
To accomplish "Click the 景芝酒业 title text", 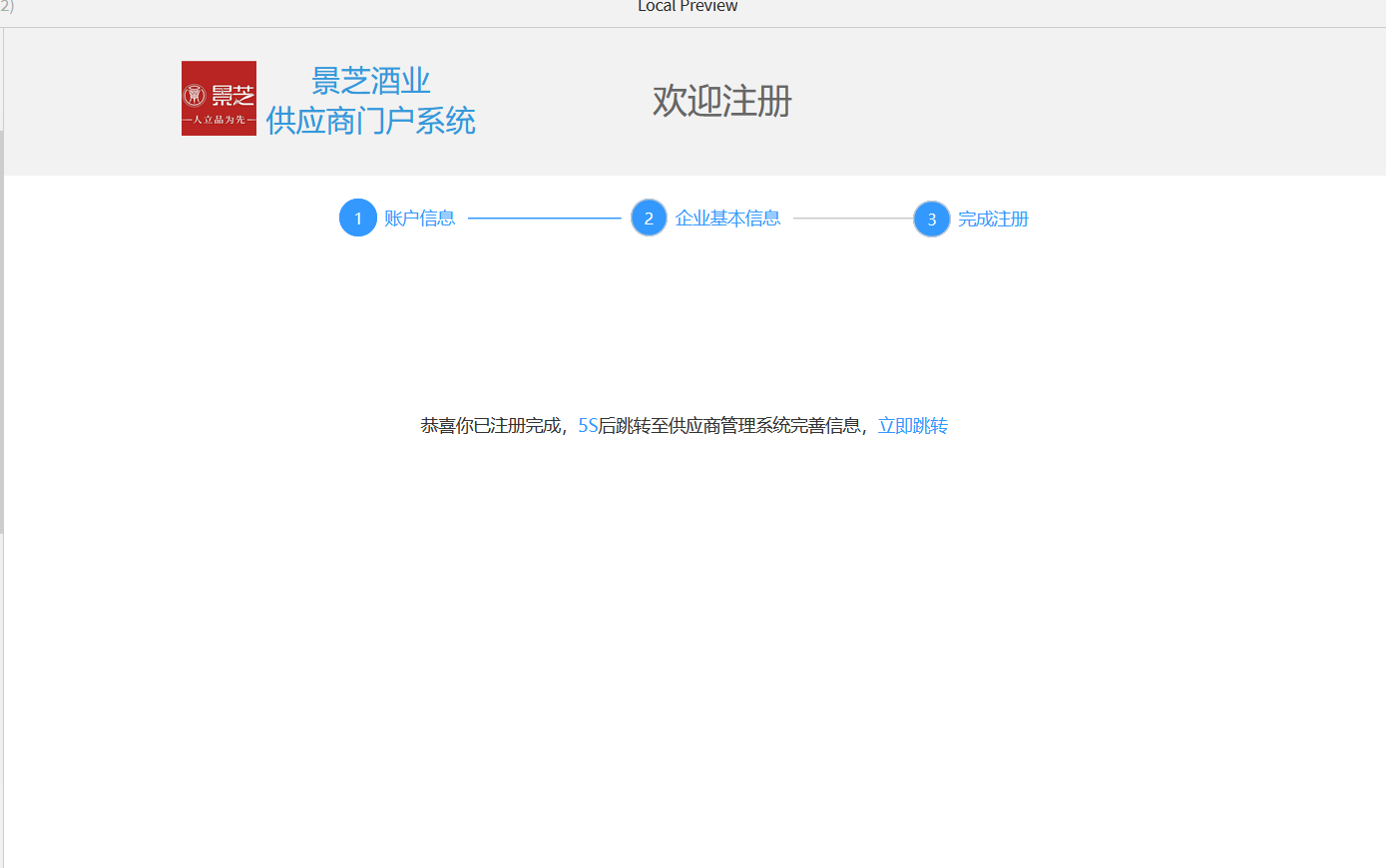I will tap(371, 81).
